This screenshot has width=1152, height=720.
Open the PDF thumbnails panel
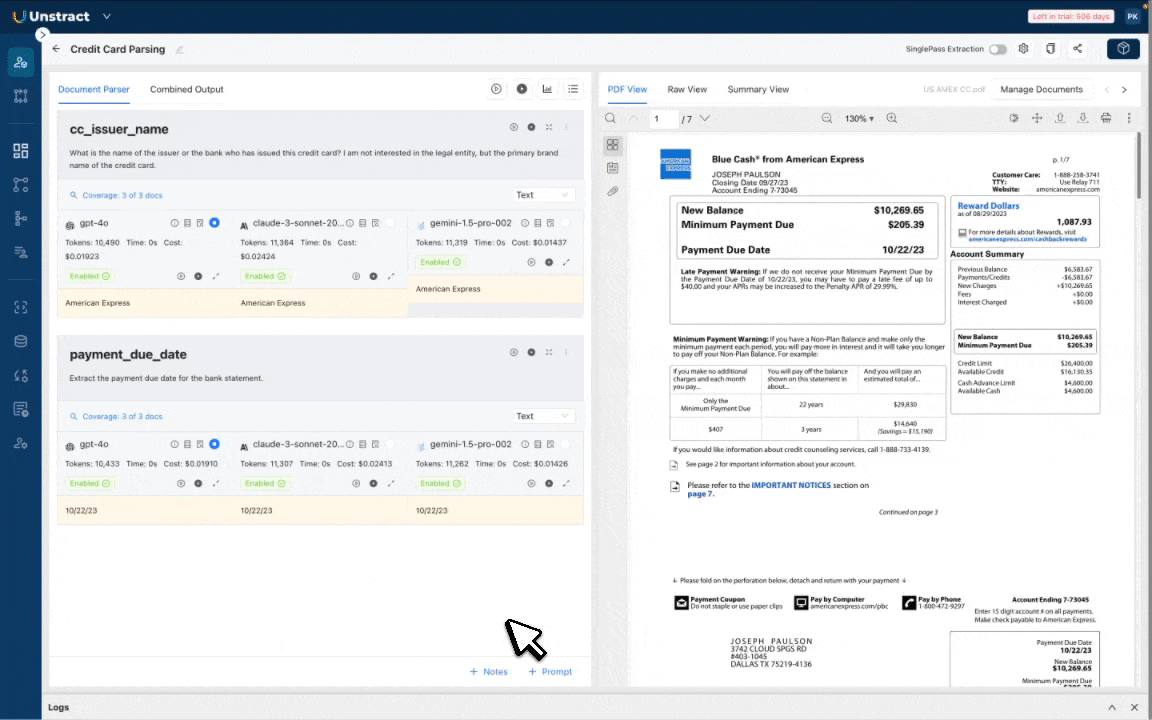[613, 145]
